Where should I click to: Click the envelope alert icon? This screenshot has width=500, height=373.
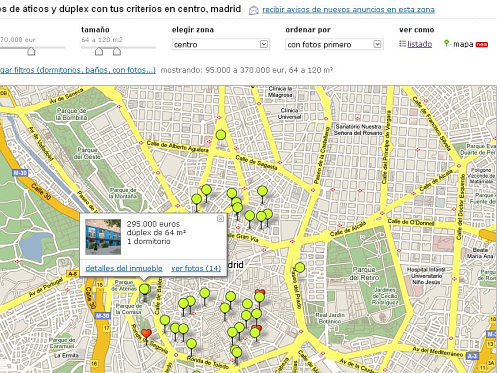254,10
